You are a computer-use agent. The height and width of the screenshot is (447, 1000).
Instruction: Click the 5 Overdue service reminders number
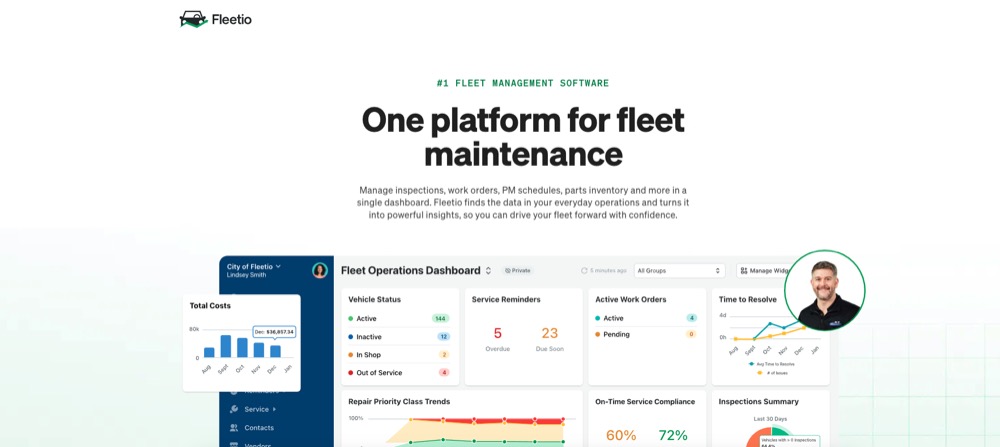point(497,333)
